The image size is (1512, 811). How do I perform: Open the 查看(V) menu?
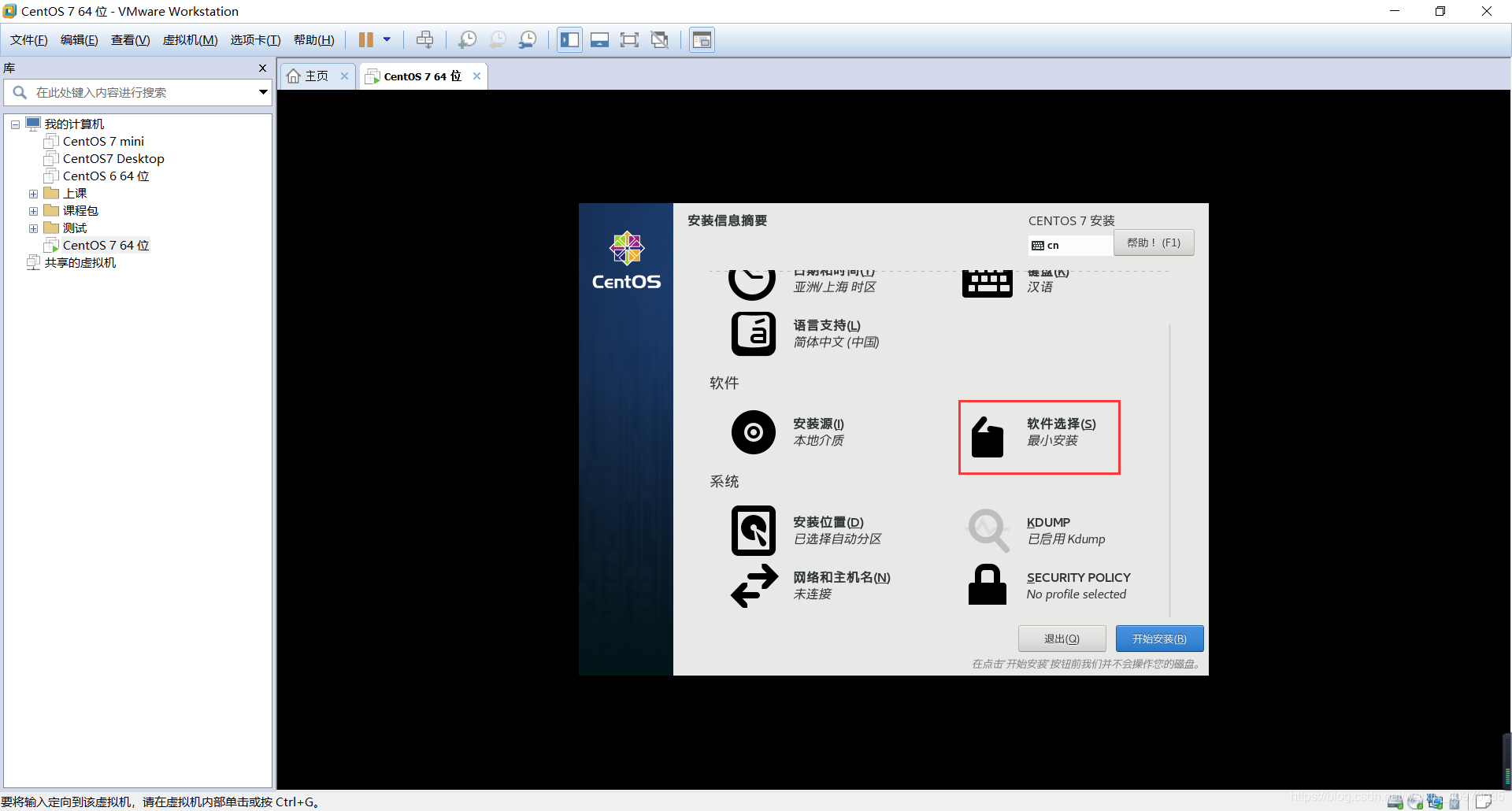click(x=131, y=40)
